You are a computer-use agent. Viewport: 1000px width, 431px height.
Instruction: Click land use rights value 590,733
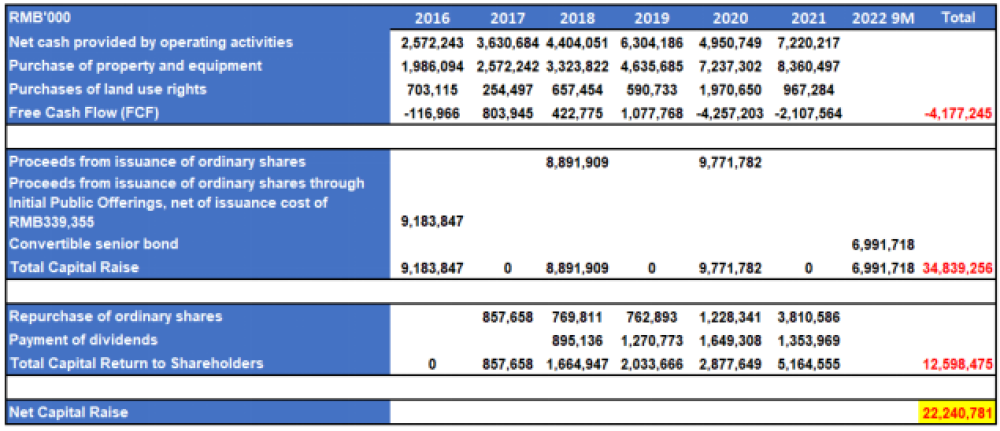651,89
